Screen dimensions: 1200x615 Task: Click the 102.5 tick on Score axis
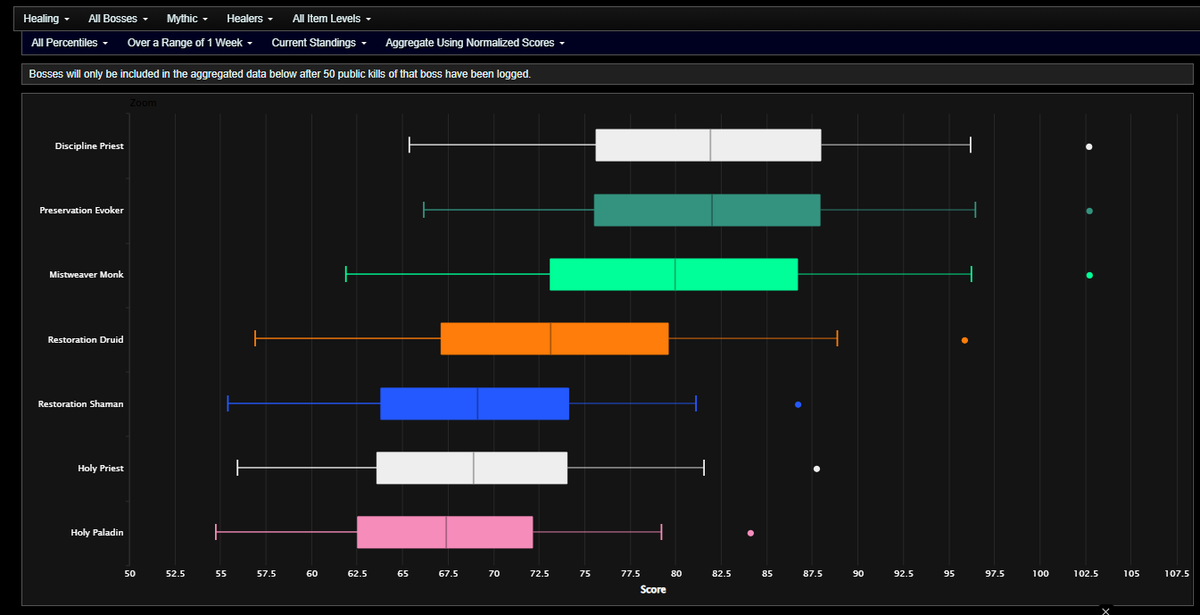1085,573
